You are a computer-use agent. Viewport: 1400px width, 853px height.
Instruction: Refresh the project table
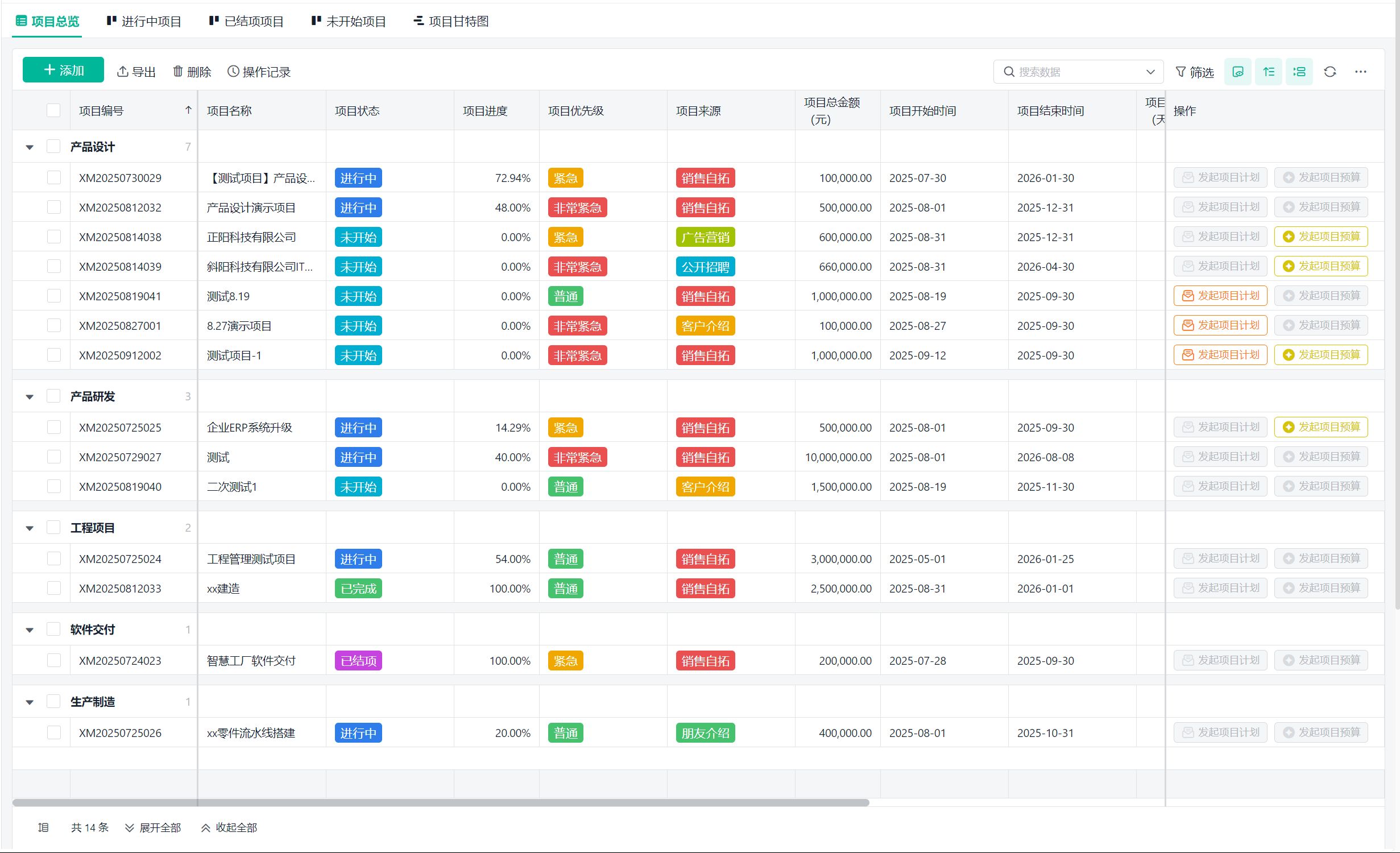pos(1329,72)
